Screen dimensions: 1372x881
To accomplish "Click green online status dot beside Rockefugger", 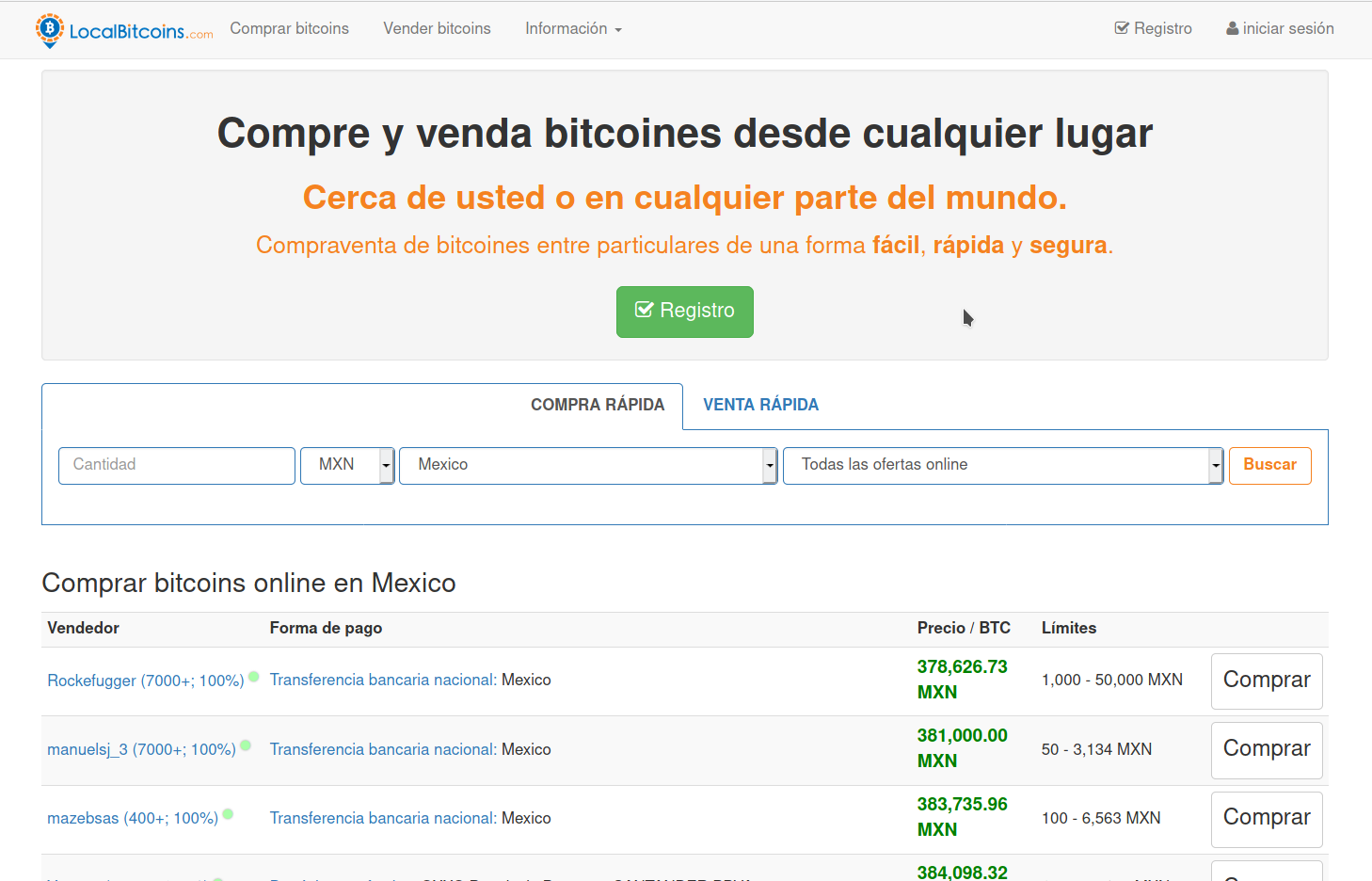I will point(254,676).
